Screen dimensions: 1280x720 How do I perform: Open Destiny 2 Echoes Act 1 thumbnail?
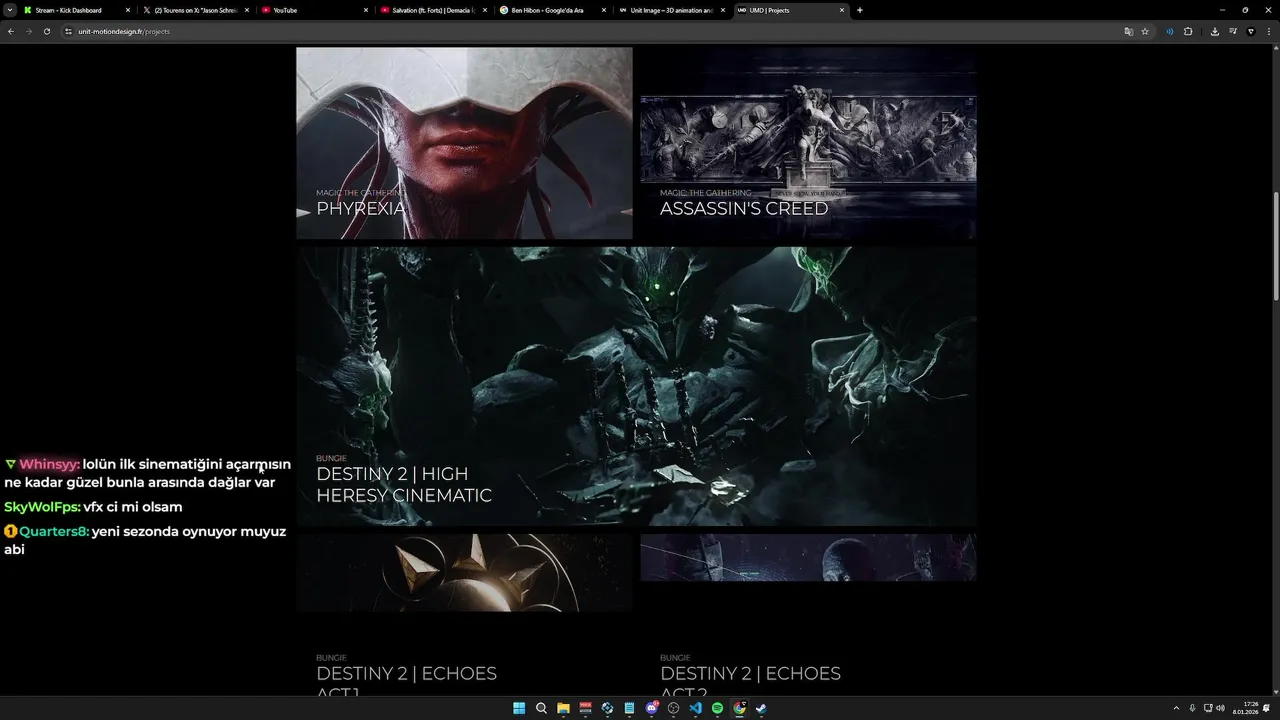tap(464, 572)
